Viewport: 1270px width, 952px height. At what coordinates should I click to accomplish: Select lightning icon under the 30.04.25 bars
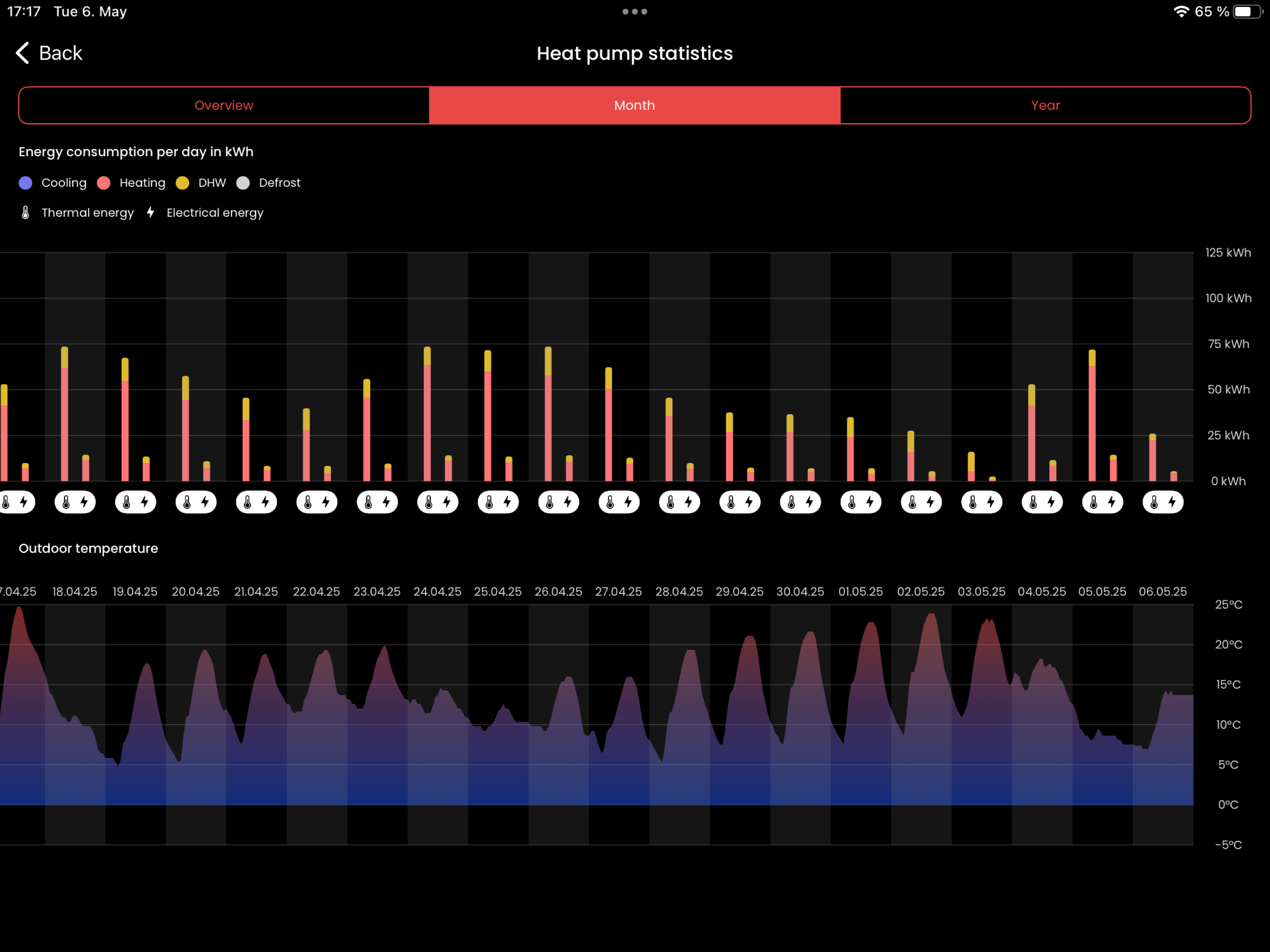pyautogui.click(x=809, y=502)
